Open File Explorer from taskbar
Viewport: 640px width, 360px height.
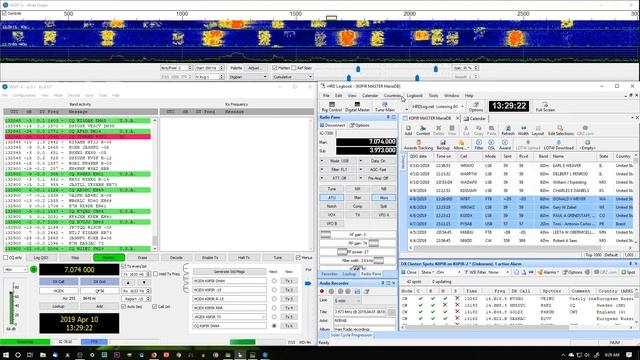[42, 355]
